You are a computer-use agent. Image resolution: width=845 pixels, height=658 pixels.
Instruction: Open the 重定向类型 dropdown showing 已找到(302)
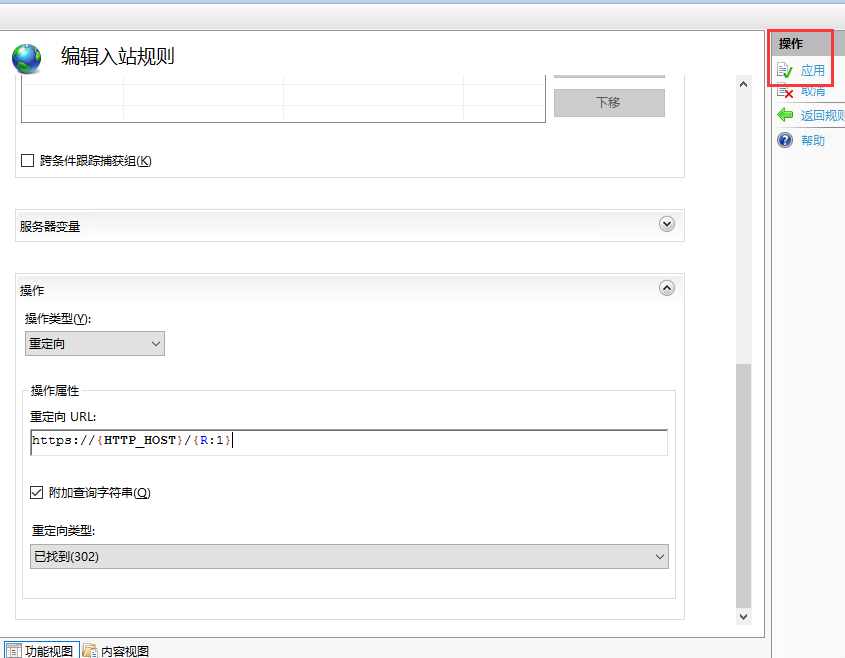pyautogui.click(x=349, y=556)
